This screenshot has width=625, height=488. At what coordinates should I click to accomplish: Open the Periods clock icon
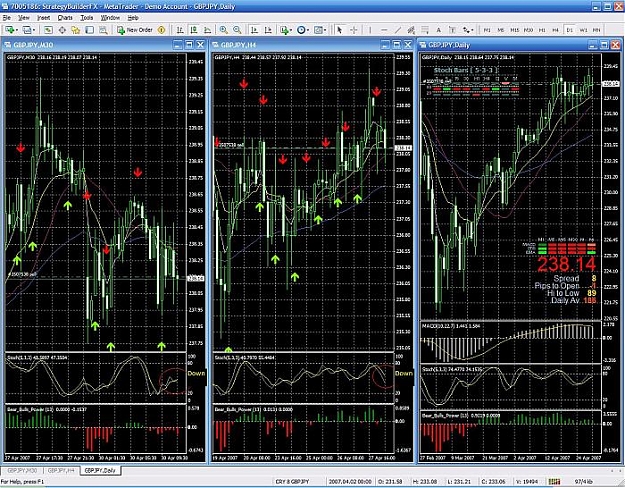(x=301, y=30)
